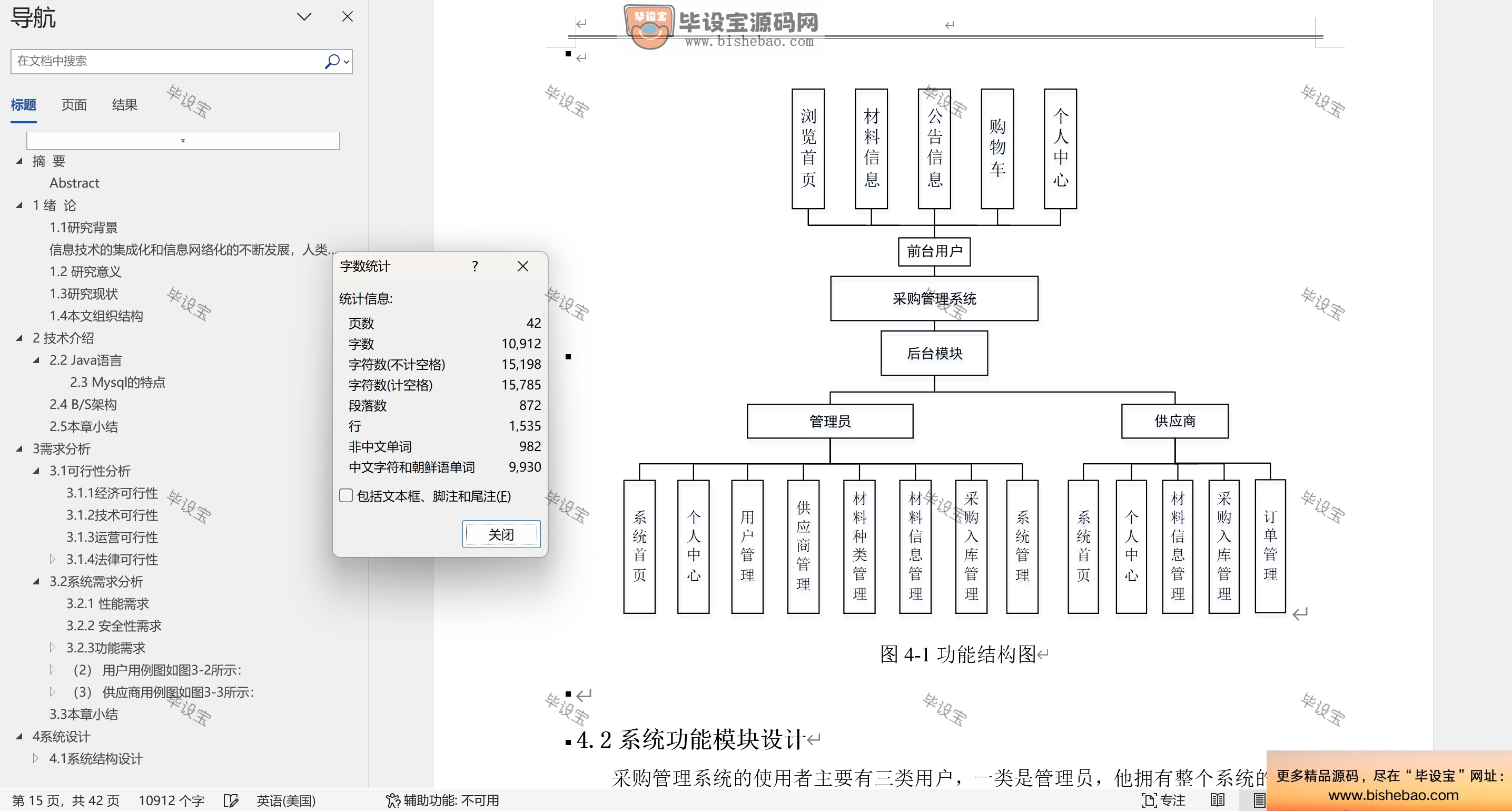Jump to 1.3研究现状 heading
This screenshot has width=1512, height=811.
83,294
